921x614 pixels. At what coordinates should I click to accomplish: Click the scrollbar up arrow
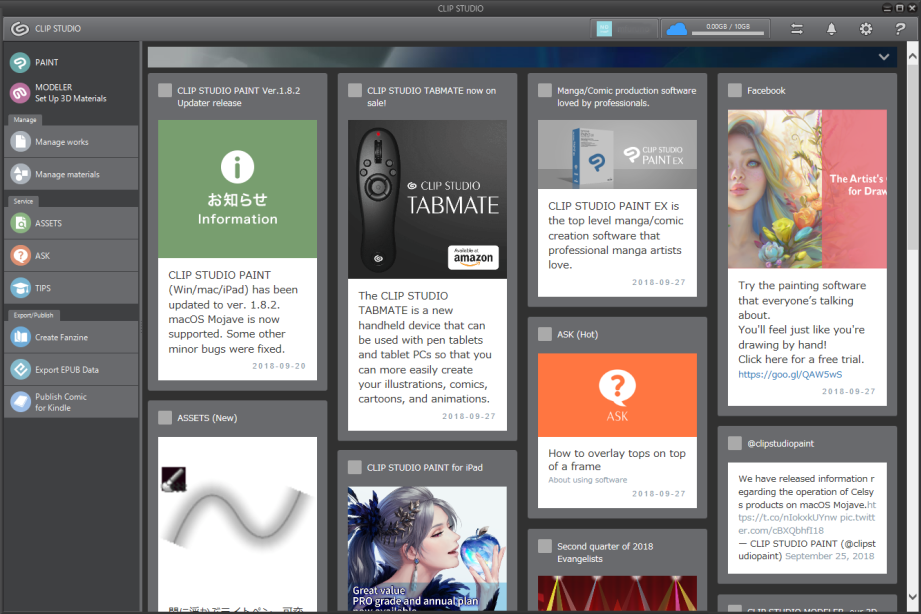coord(912,56)
